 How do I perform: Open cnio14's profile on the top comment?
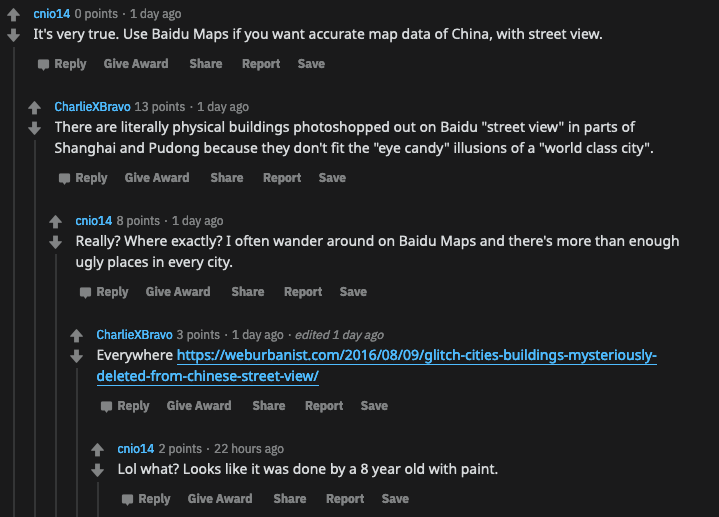coord(51,14)
